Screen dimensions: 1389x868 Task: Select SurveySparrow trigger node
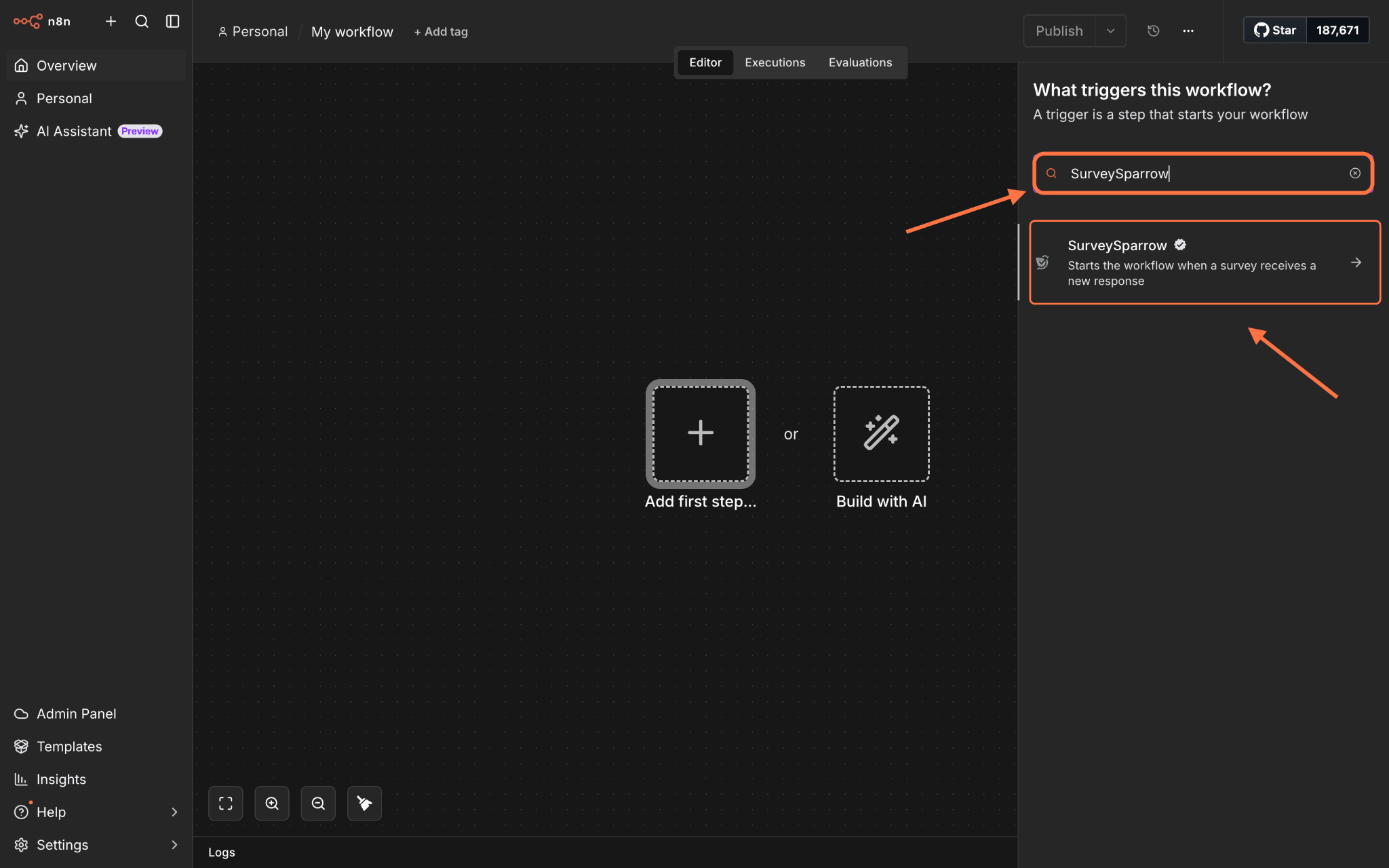(1205, 262)
